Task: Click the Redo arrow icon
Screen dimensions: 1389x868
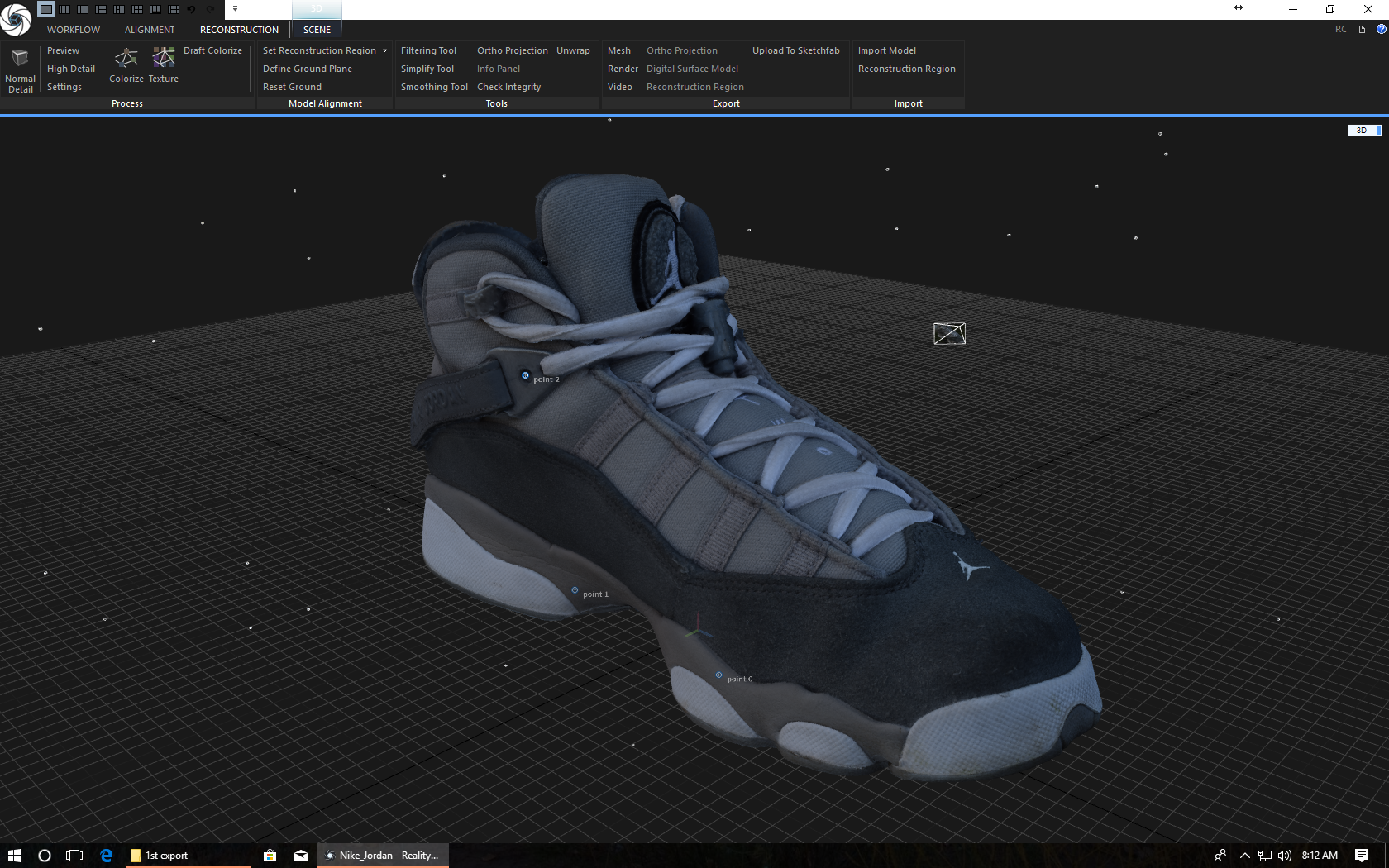Action: [x=208, y=8]
